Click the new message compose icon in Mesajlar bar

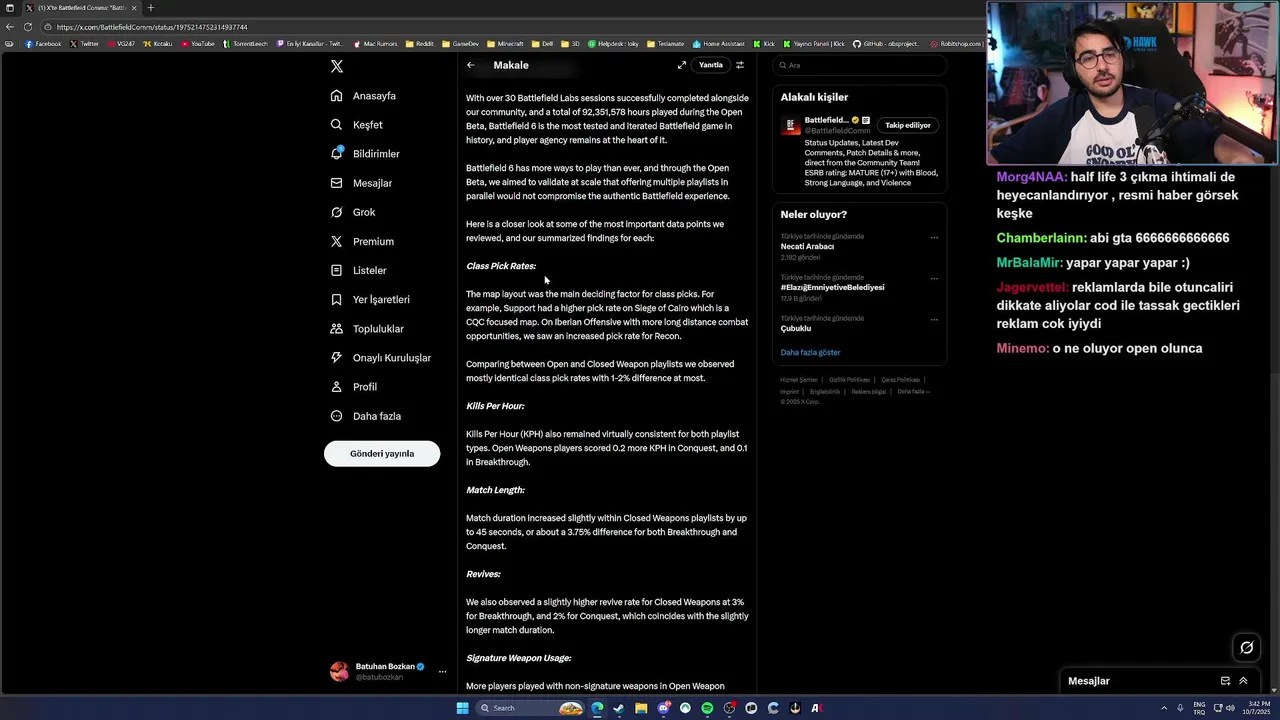coord(1225,681)
